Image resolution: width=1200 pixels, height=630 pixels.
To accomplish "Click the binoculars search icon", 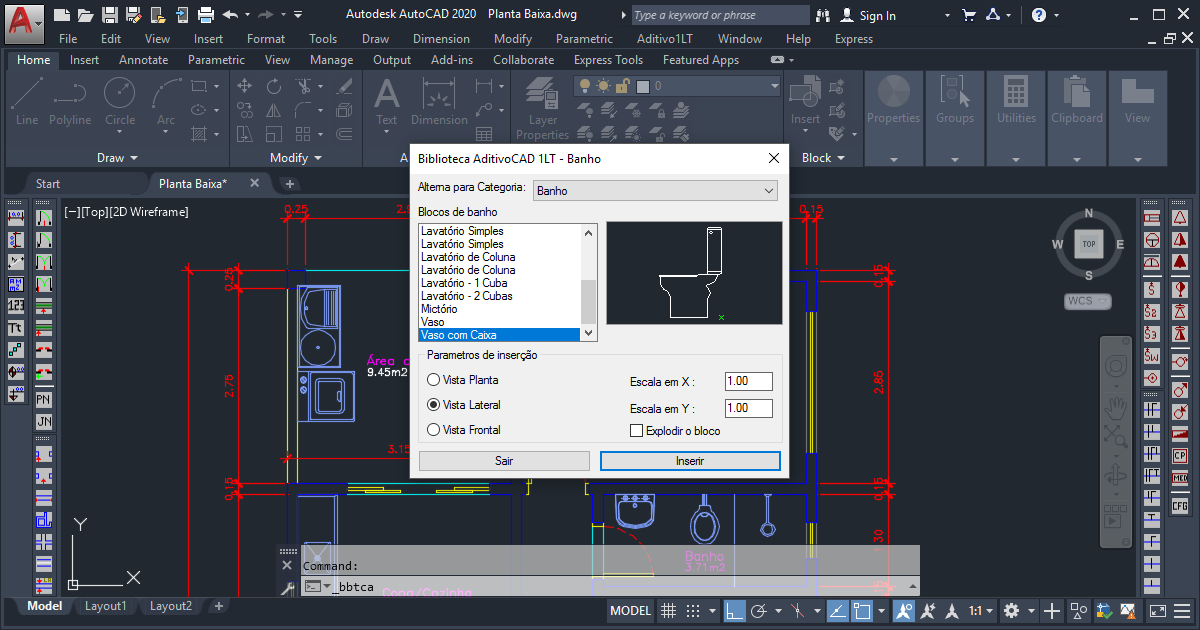I will point(823,15).
